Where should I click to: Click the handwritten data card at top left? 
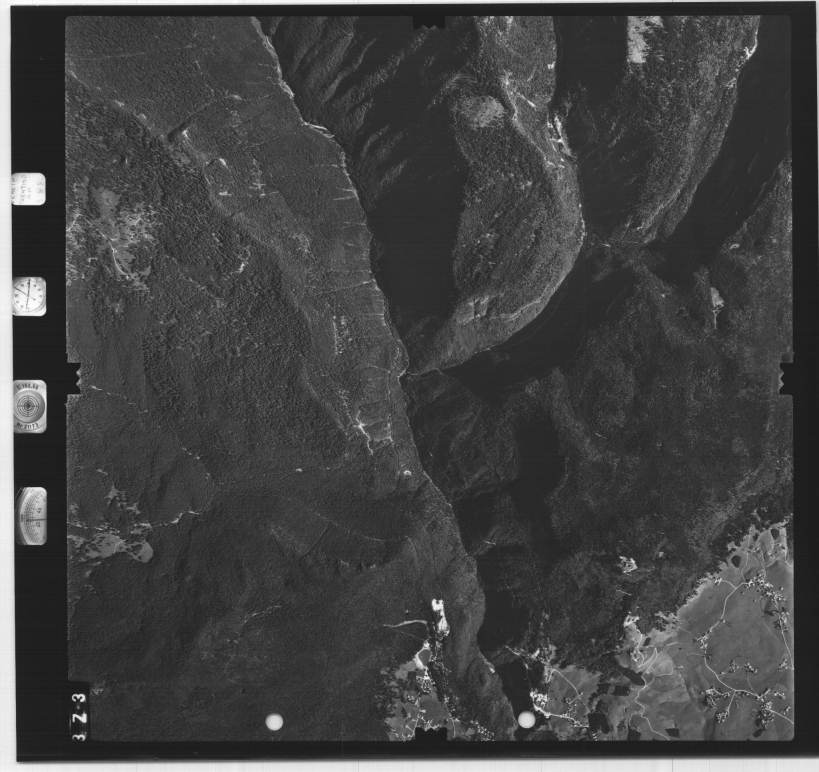pos(28,188)
